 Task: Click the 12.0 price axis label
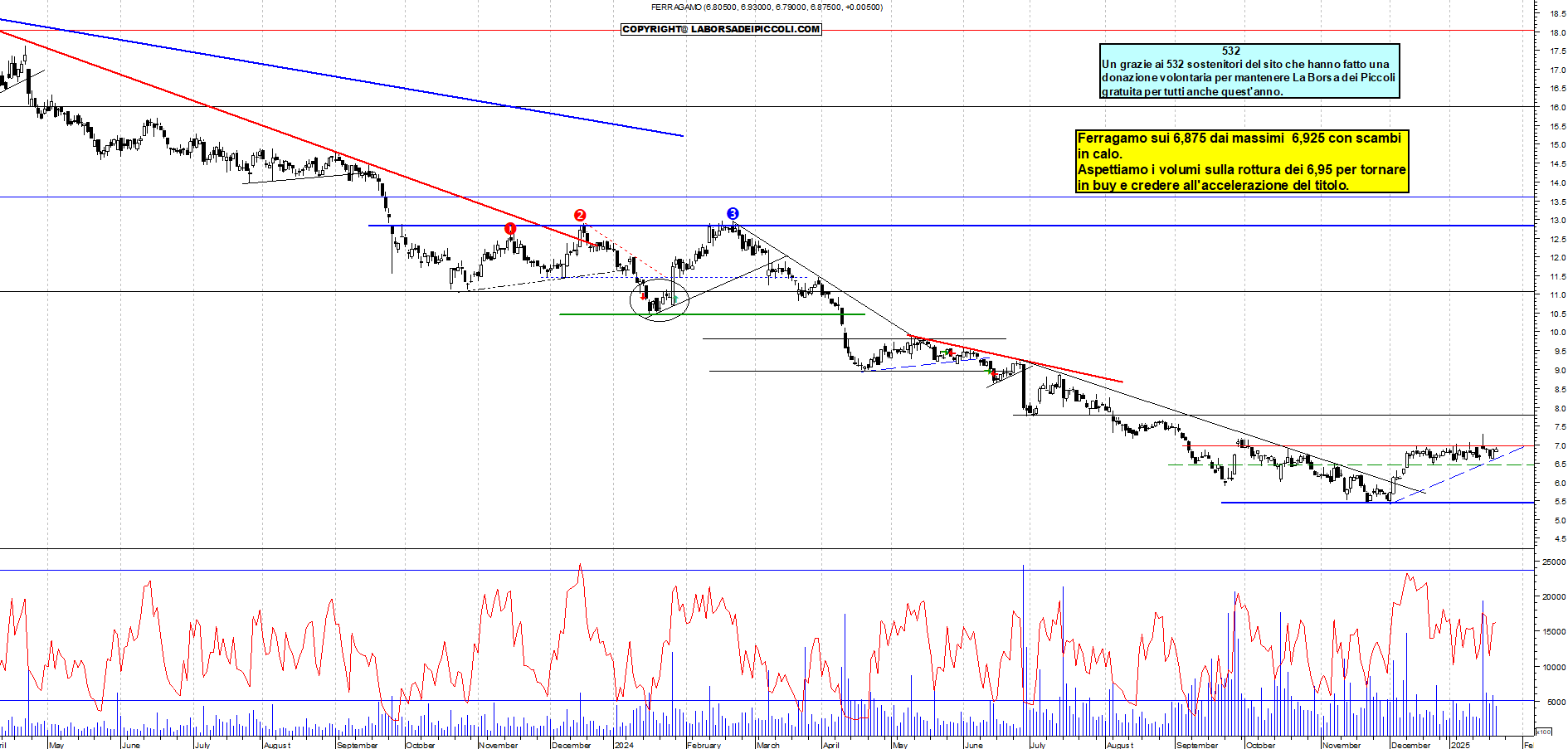tap(1557, 258)
